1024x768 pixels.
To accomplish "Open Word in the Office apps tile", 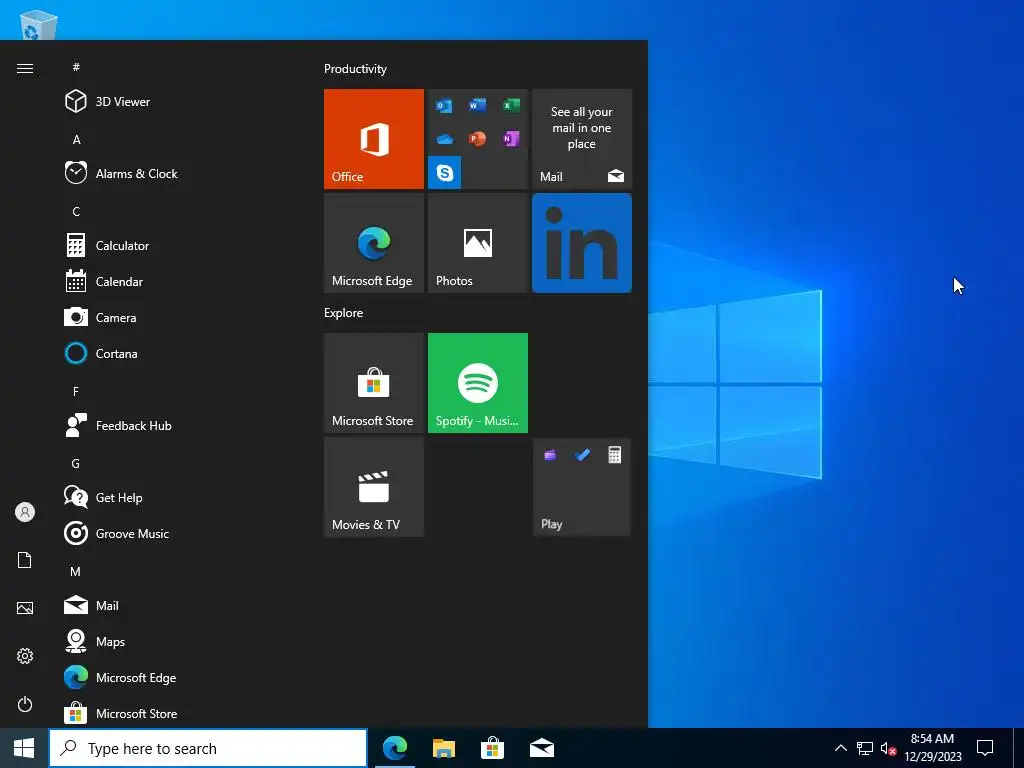I will coord(477,106).
